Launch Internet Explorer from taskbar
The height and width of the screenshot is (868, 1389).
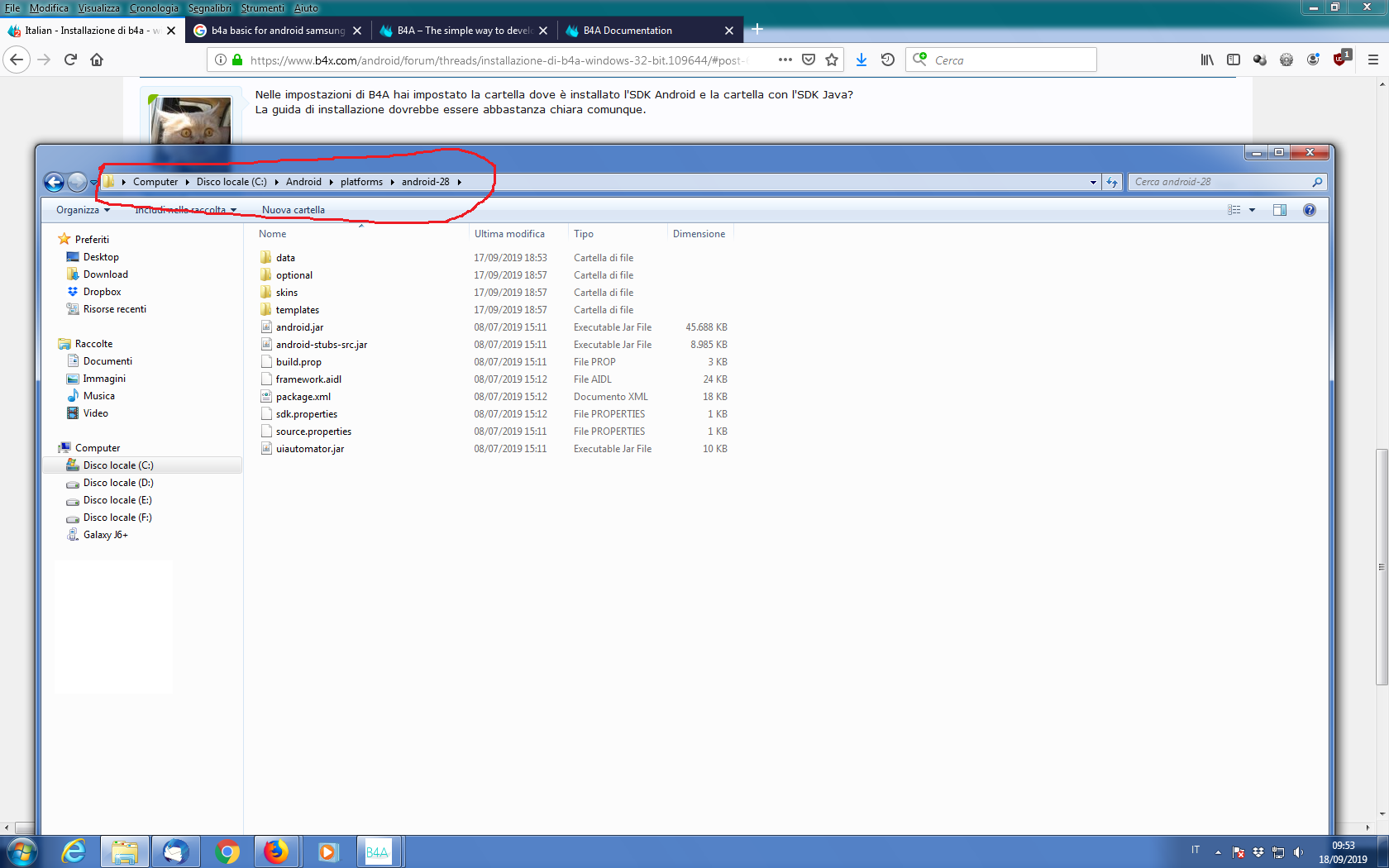(74, 851)
